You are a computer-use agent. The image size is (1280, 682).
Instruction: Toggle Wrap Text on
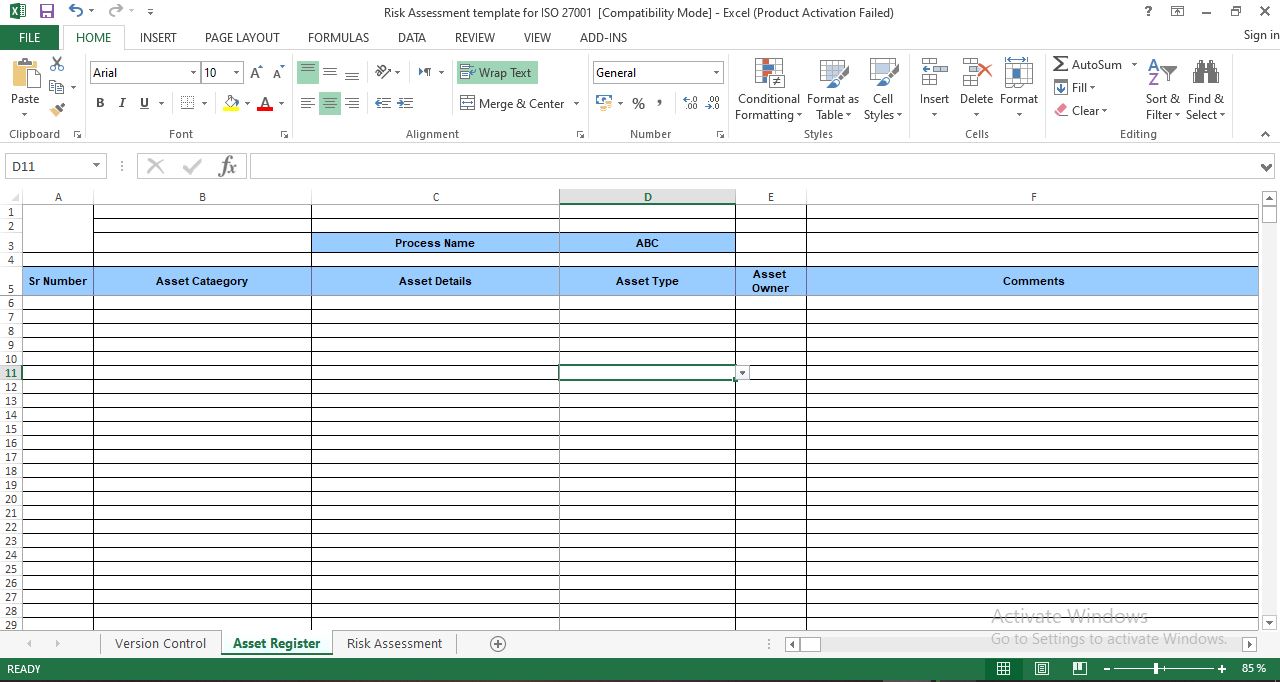click(496, 72)
